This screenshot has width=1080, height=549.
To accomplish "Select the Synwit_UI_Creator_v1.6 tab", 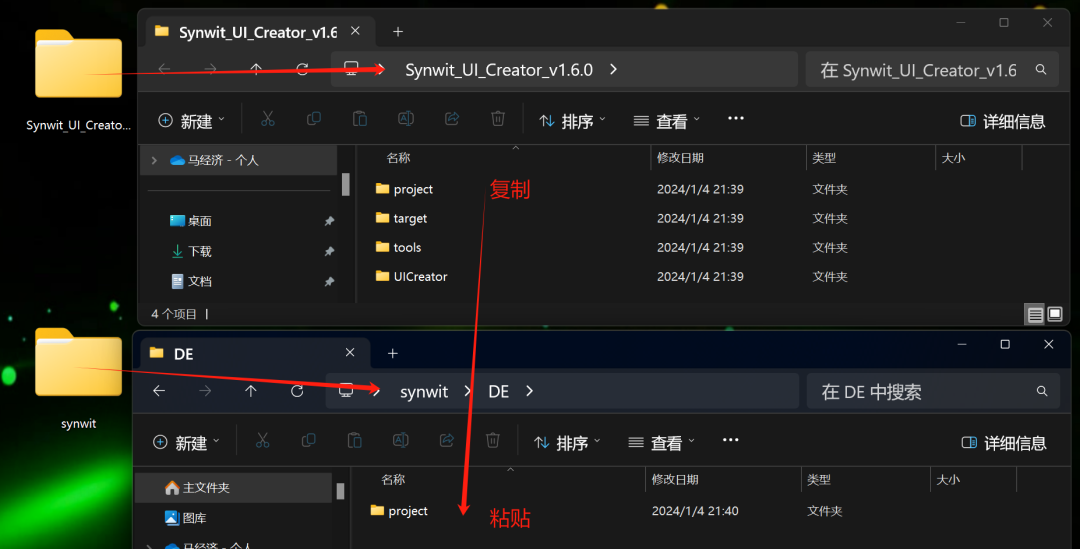I will click(x=260, y=32).
